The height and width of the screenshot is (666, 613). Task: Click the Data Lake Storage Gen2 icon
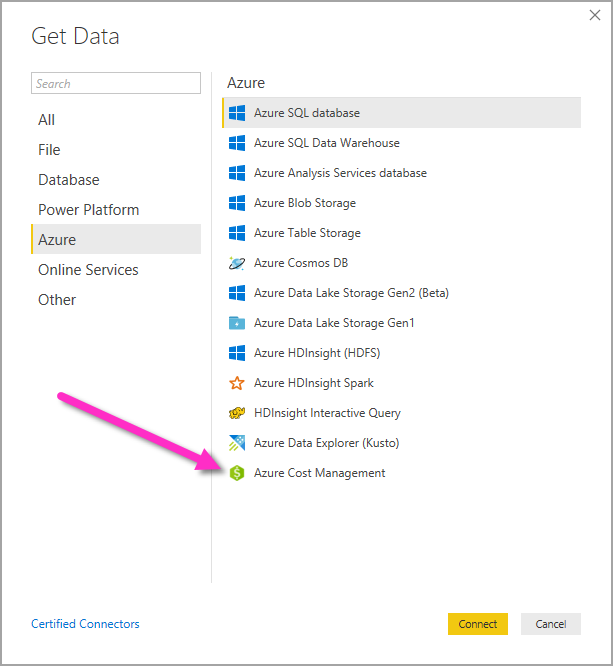237,293
